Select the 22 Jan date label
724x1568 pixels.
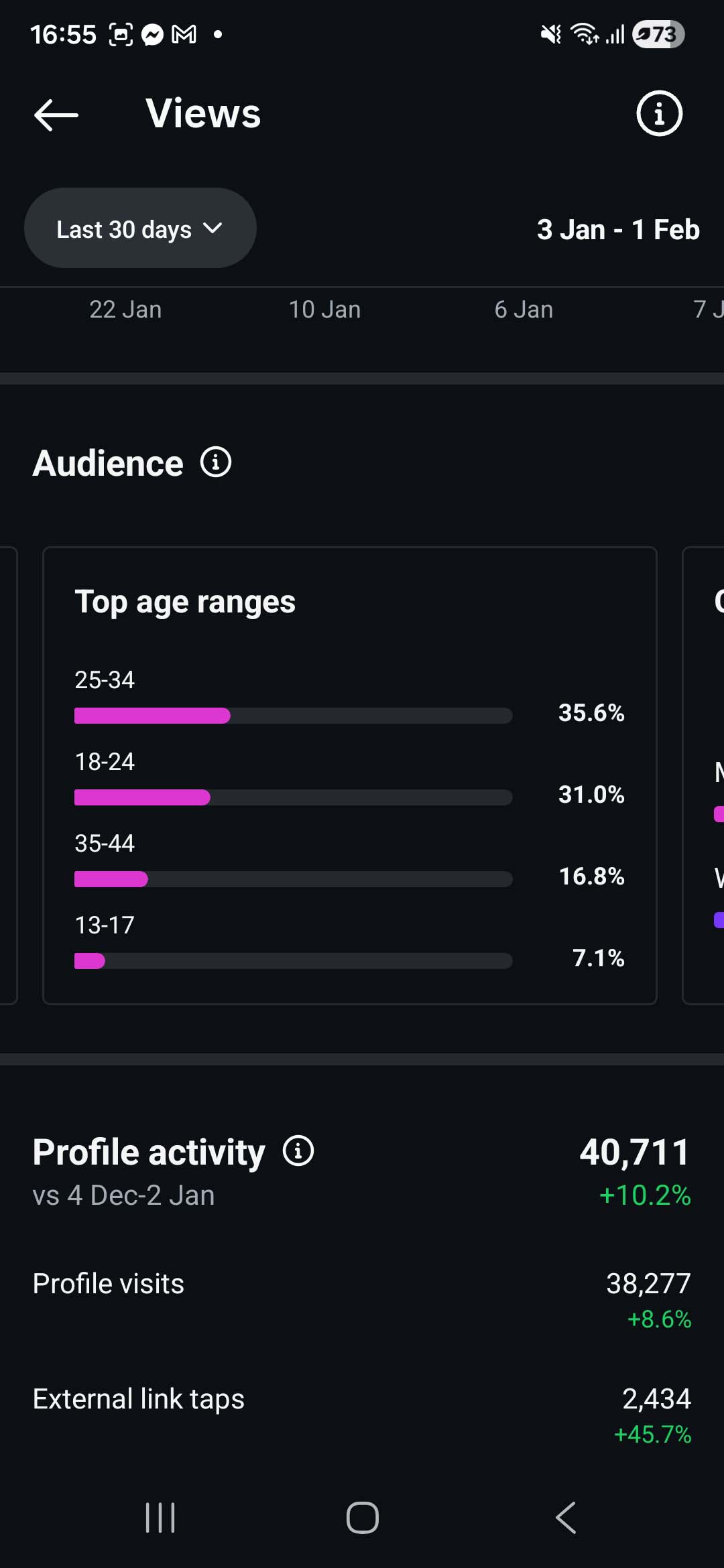point(125,310)
